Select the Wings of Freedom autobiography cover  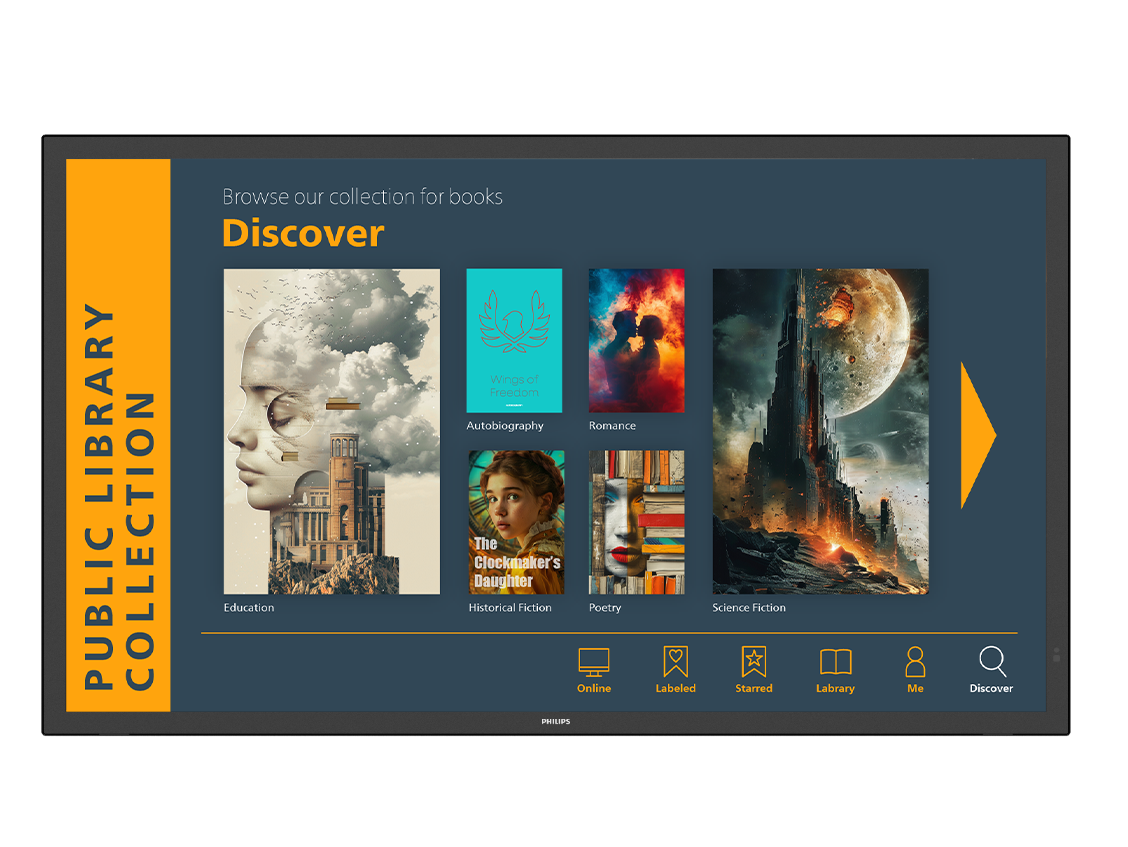[514, 340]
